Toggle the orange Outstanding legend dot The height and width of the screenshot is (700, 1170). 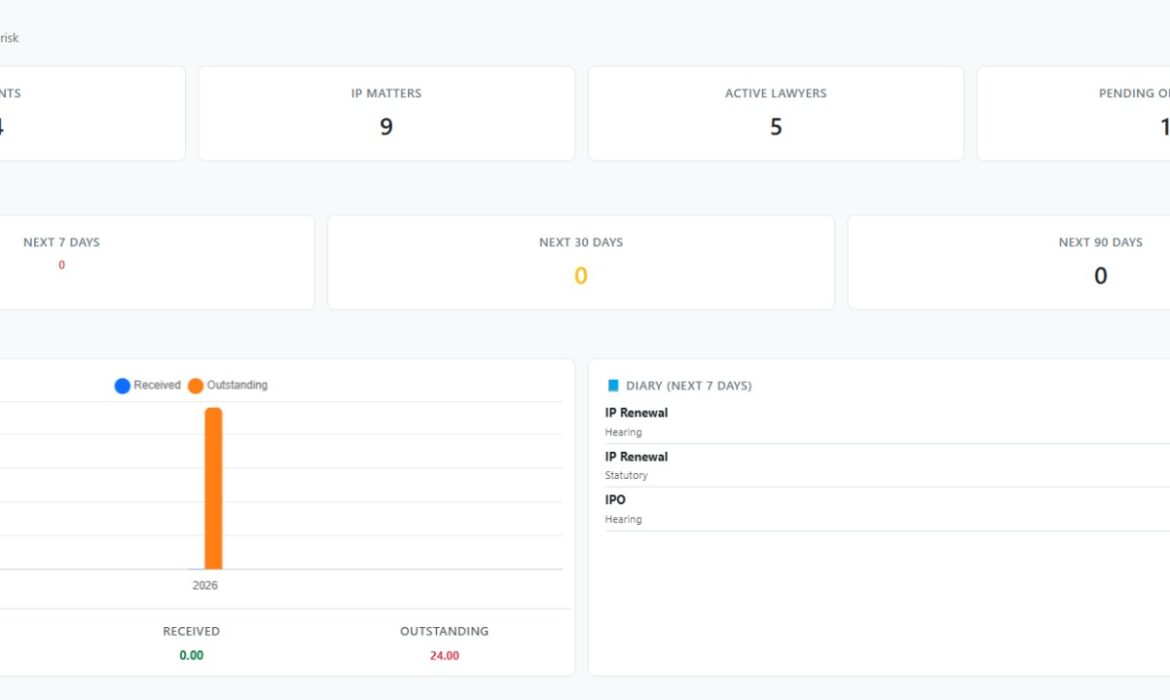pyautogui.click(x=194, y=385)
